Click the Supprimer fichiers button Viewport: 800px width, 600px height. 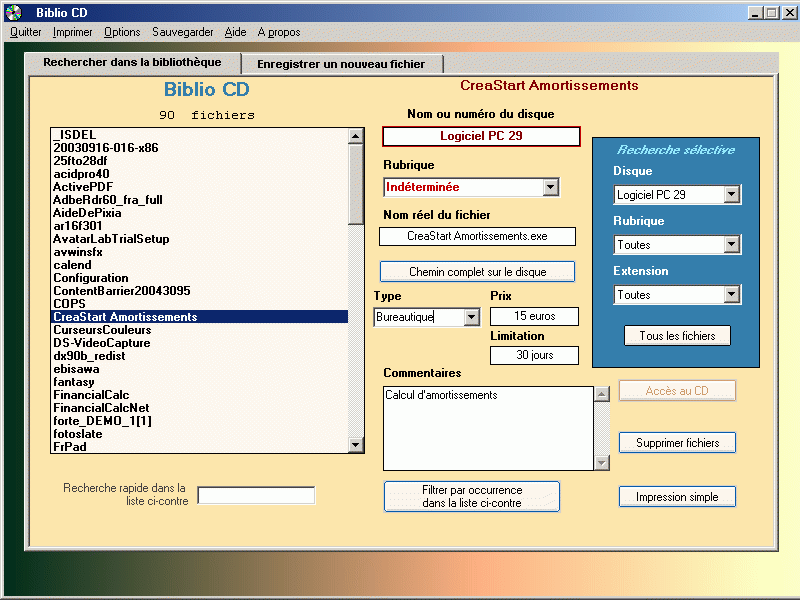click(x=677, y=443)
